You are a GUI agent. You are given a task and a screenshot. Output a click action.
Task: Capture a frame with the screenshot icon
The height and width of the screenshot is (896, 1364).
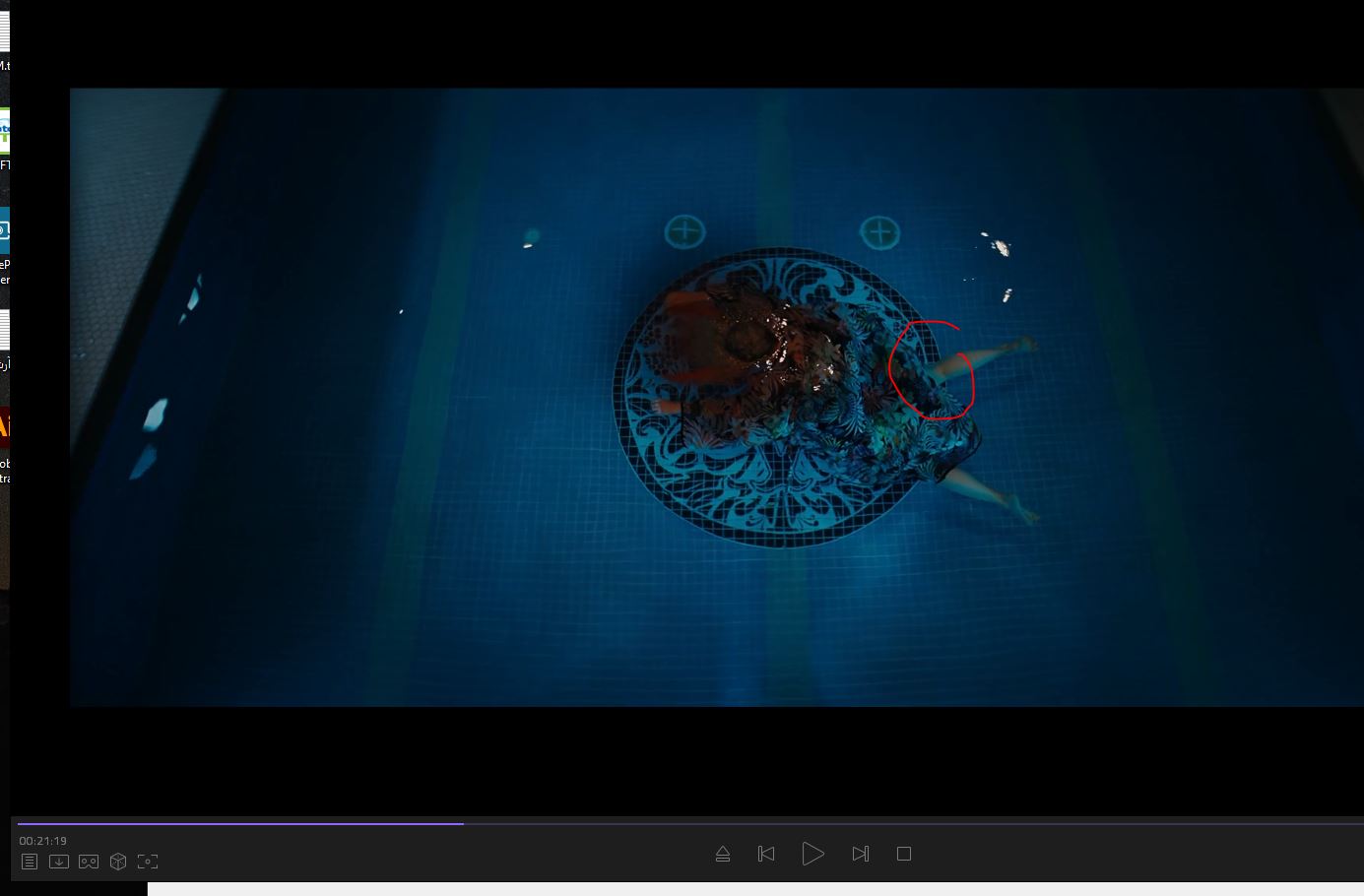[148, 862]
